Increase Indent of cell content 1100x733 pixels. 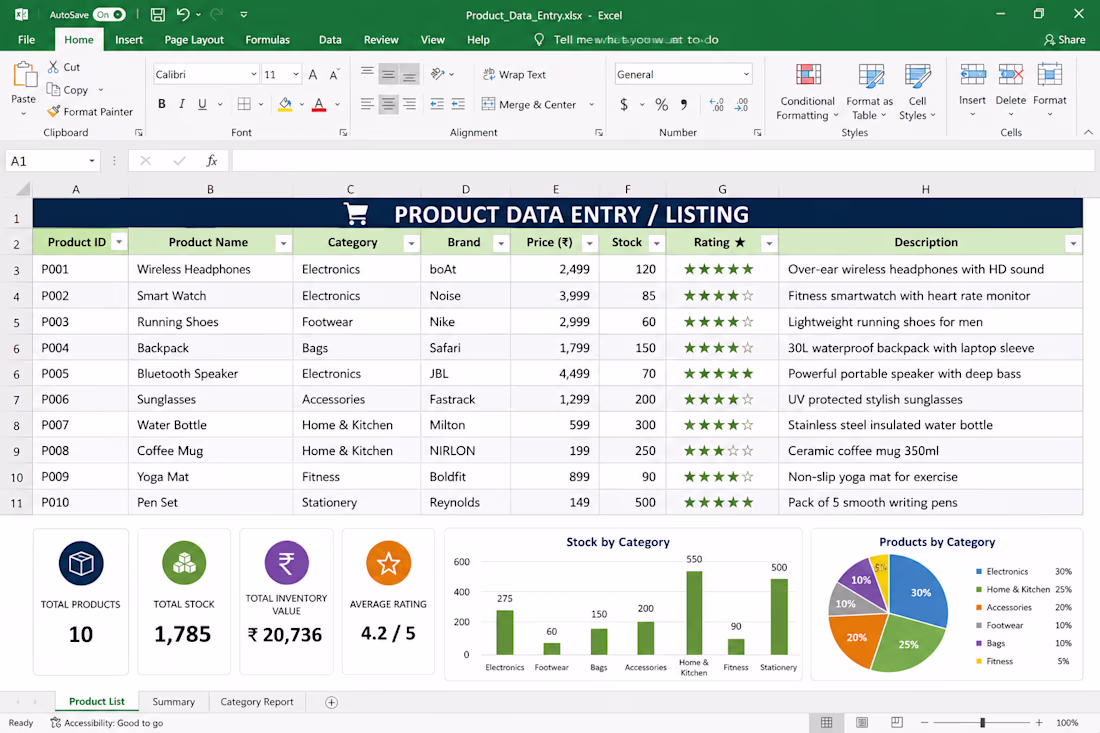pyautogui.click(x=458, y=104)
